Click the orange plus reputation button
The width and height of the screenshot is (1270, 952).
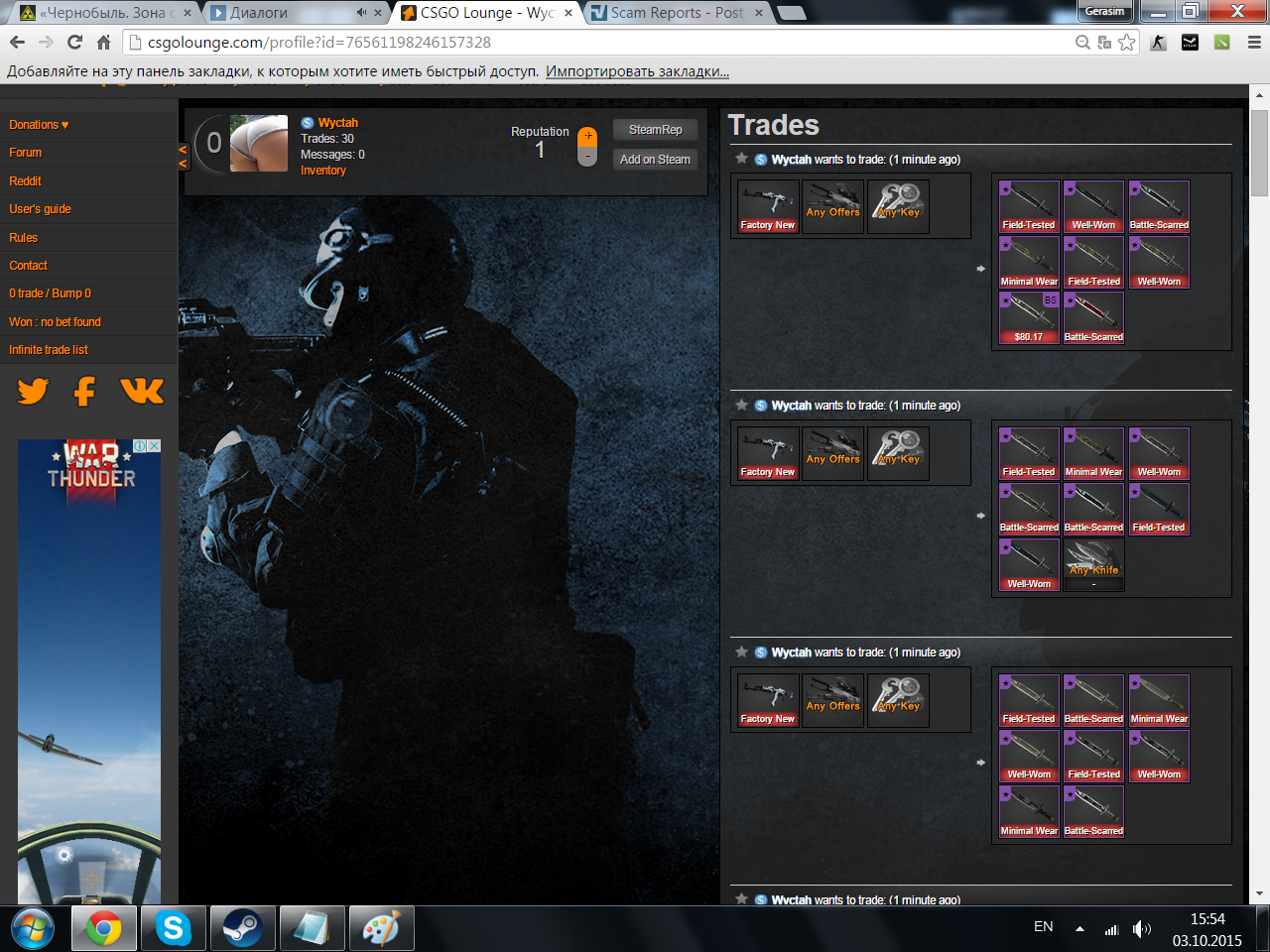point(587,136)
